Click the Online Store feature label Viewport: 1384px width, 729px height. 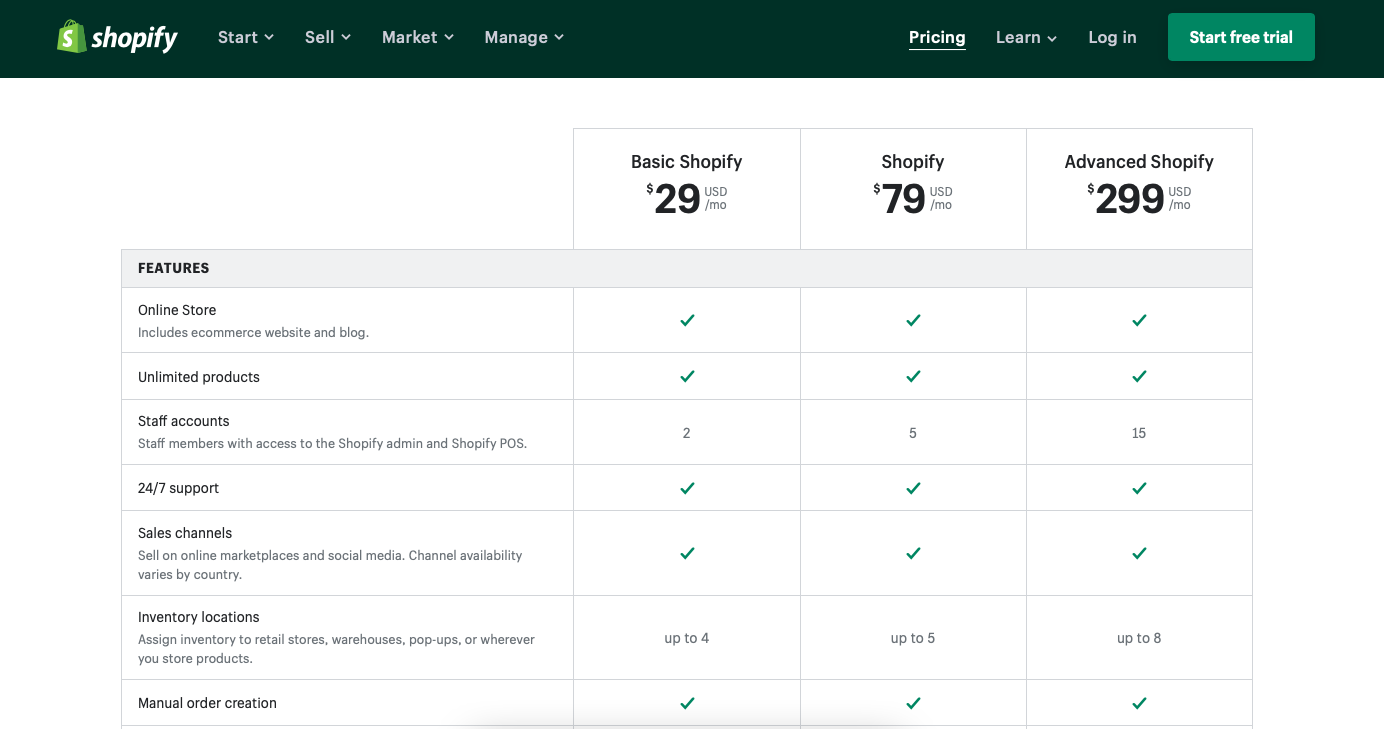pos(177,310)
